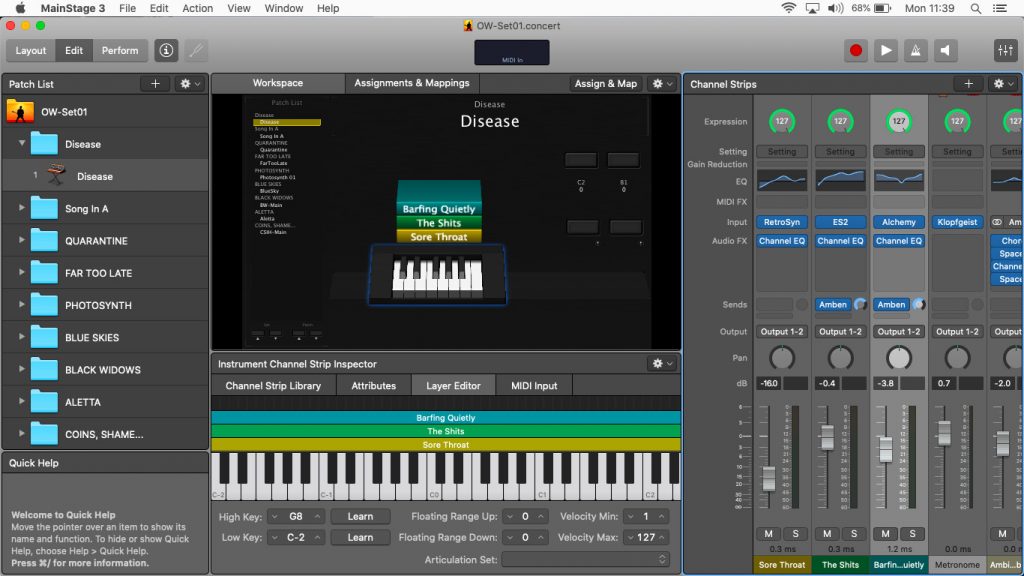Image resolution: width=1024 pixels, height=576 pixels.
Task: Toggle master mute speaker button
Action: pos(945,50)
